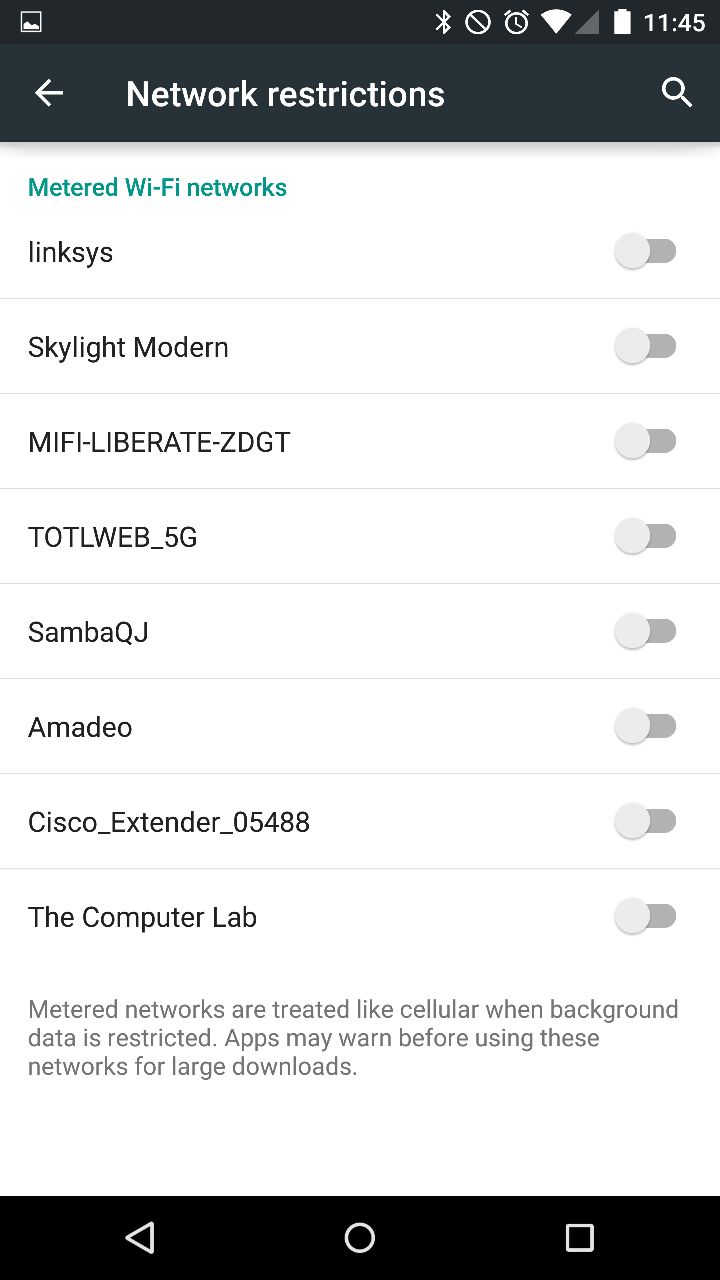
Task: Tap the back arrow icon
Action: [49, 94]
